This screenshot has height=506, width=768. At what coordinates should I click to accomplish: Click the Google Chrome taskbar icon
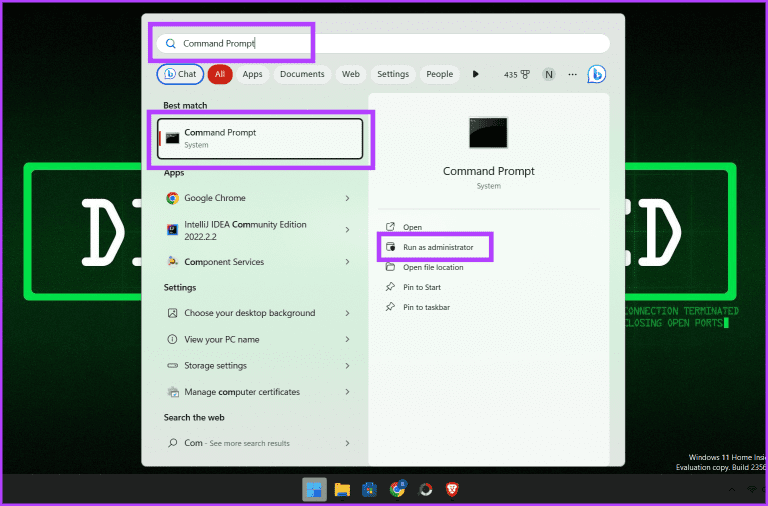(397, 489)
